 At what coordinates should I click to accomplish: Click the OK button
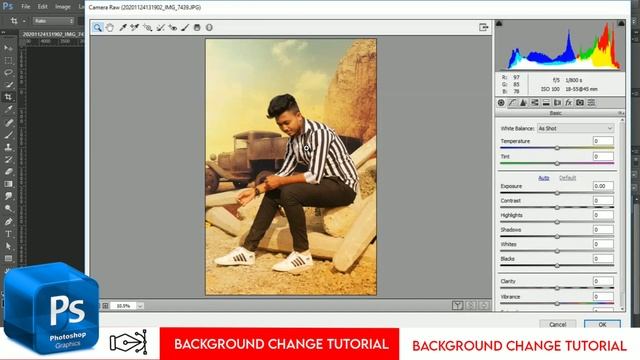click(x=602, y=324)
